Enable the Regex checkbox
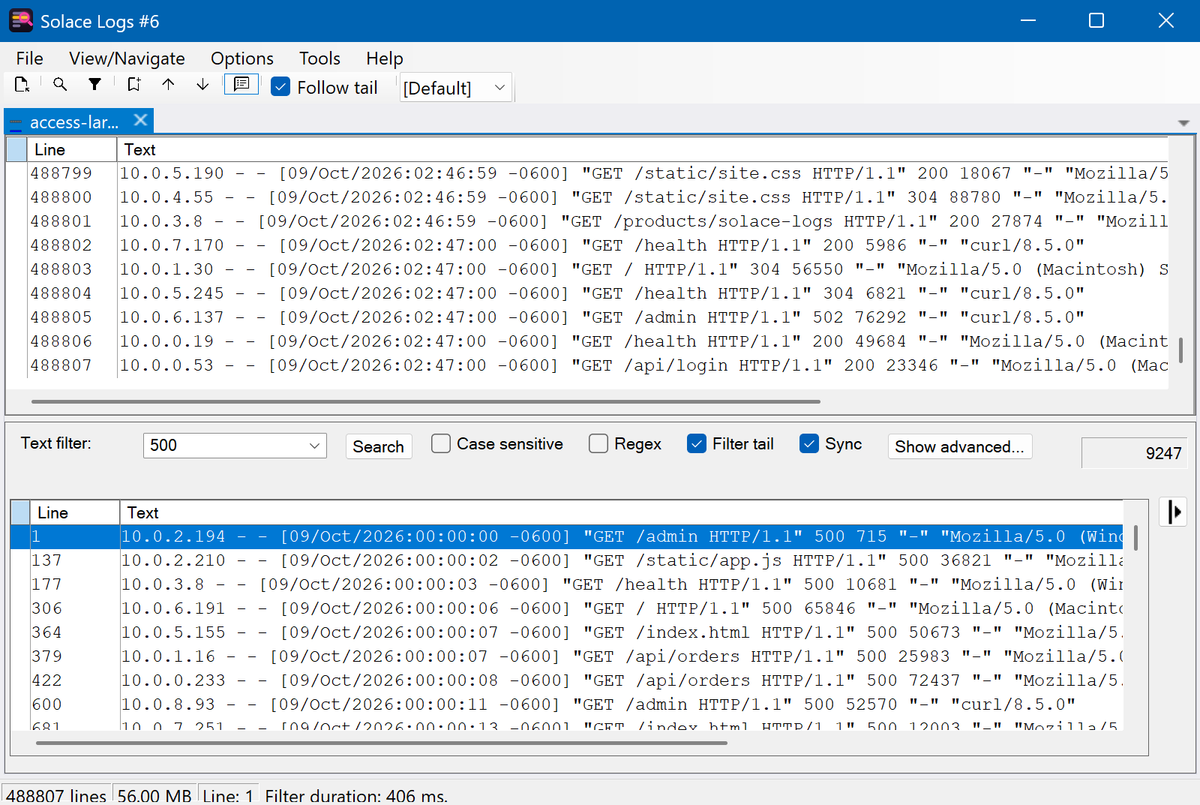 click(599, 444)
